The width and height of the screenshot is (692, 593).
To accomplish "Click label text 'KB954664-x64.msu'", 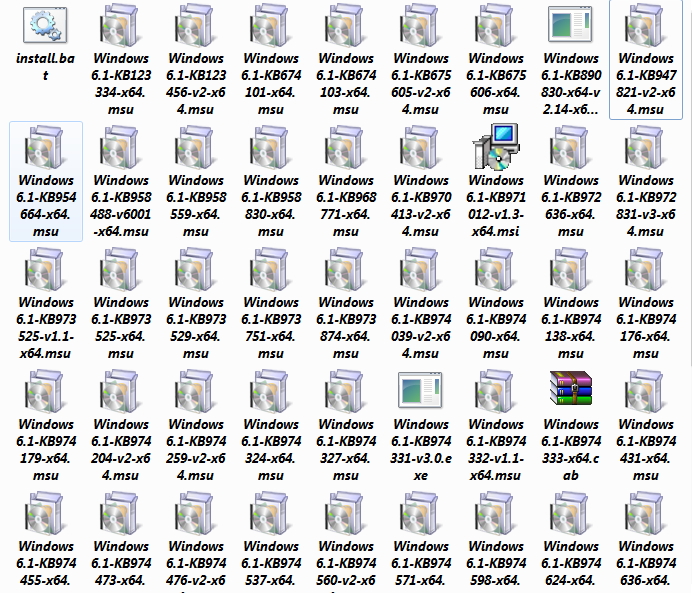I will 45,214.
